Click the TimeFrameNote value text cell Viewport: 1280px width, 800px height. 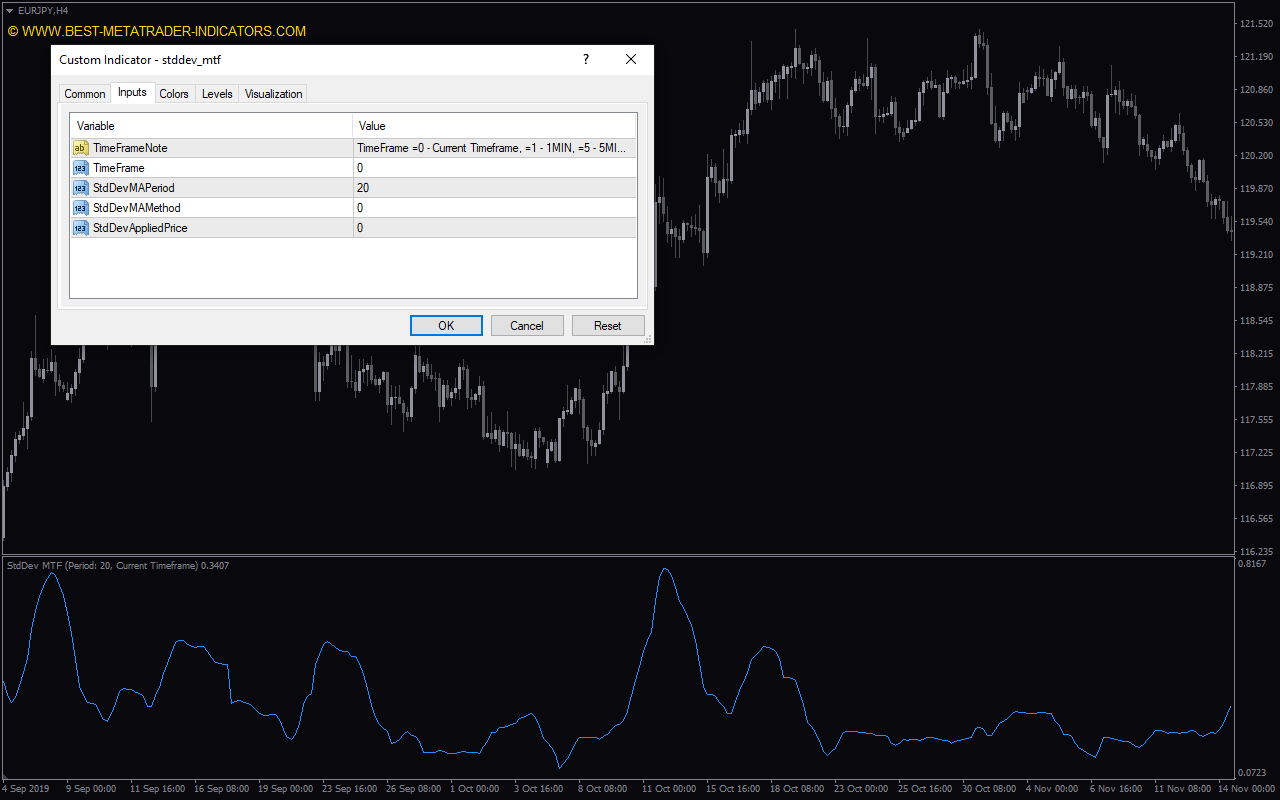(x=495, y=148)
